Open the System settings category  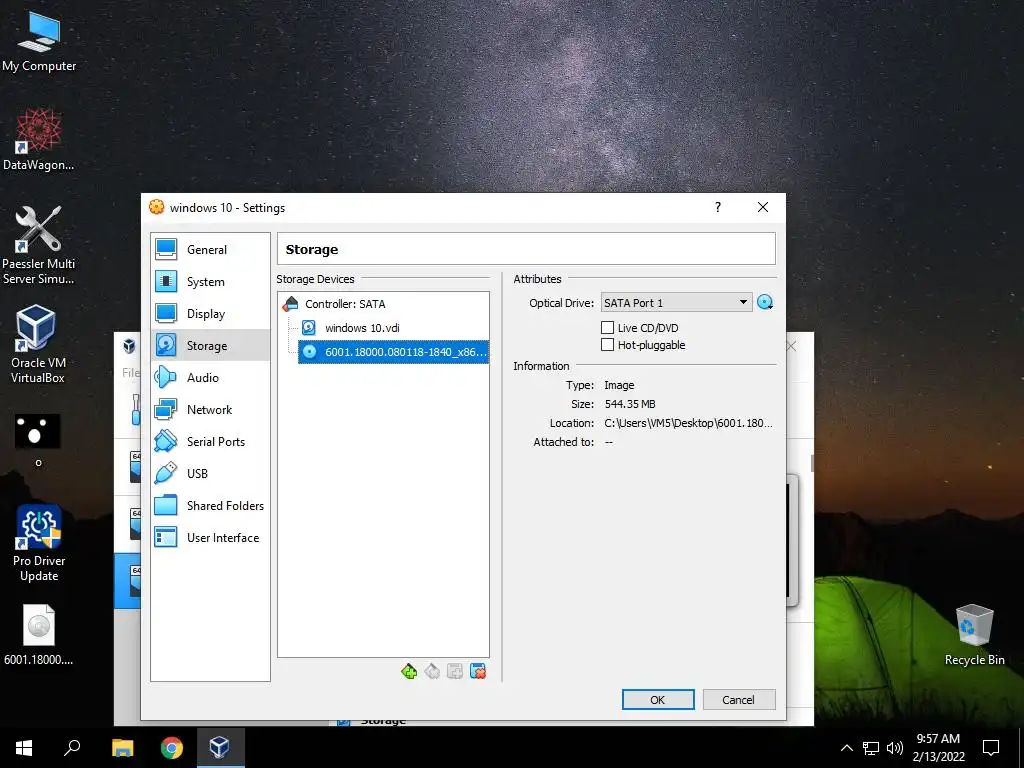point(210,281)
